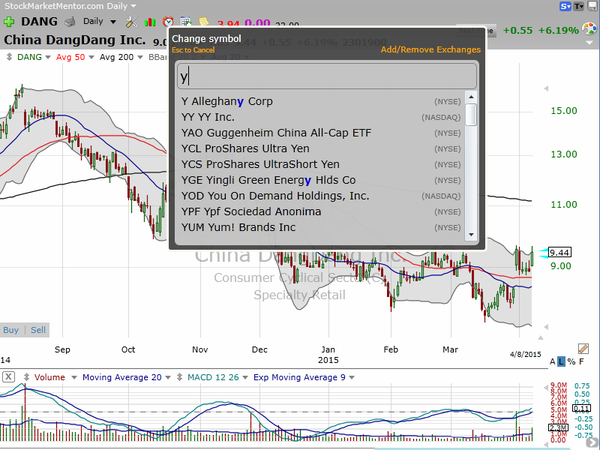Image resolution: width=600 pixels, height=450 pixels.
Task: Click the China DangDang Inc. title
Action: tap(75, 40)
